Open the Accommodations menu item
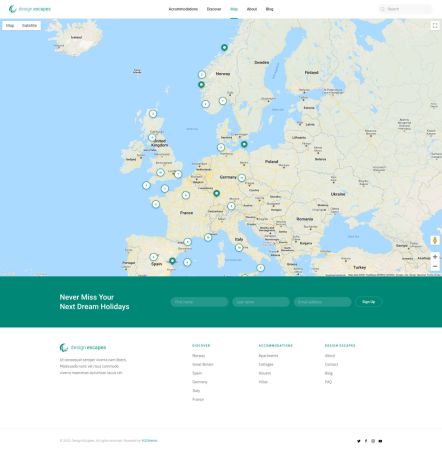 183,9
